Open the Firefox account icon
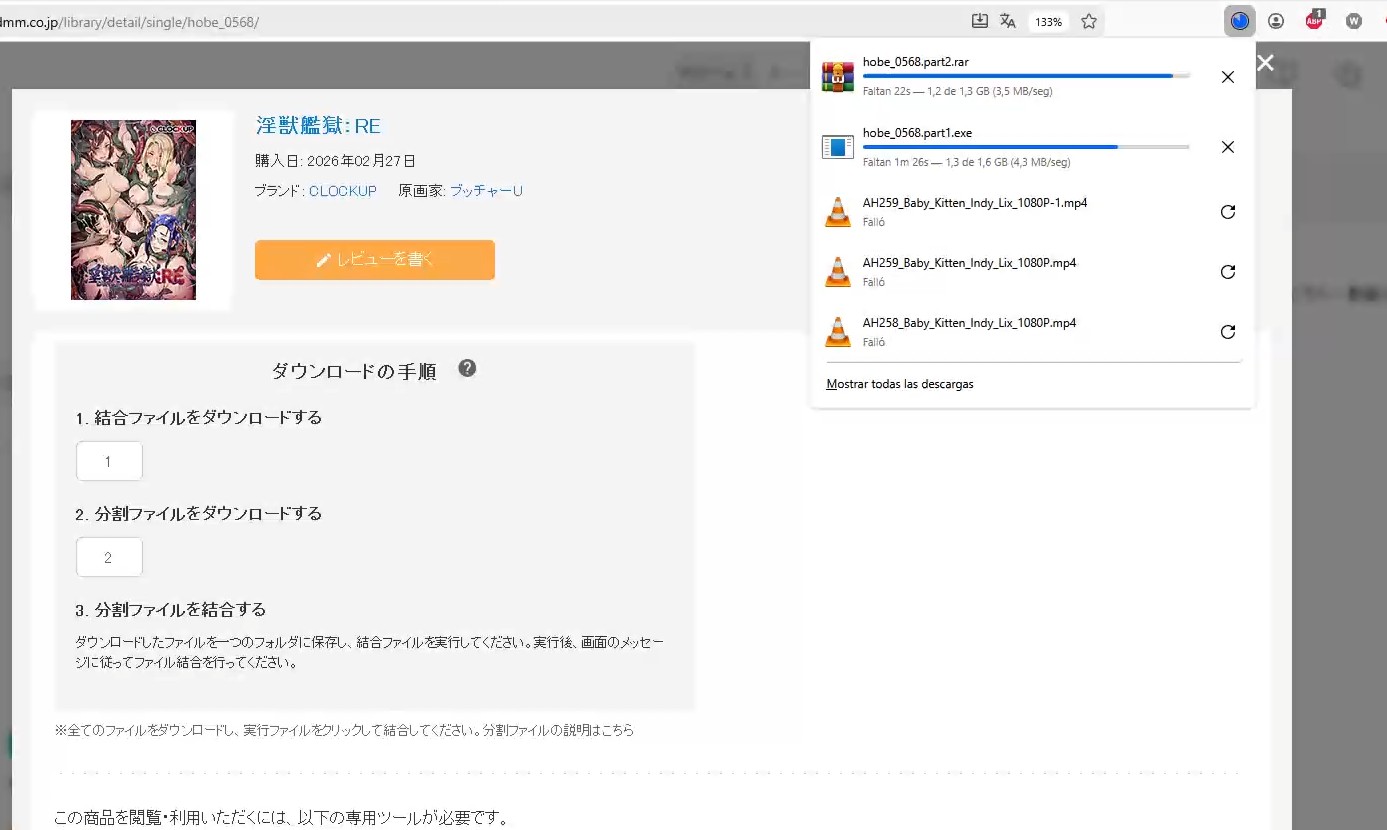The width and height of the screenshot is (1387, 830). tap(1276, 21)
